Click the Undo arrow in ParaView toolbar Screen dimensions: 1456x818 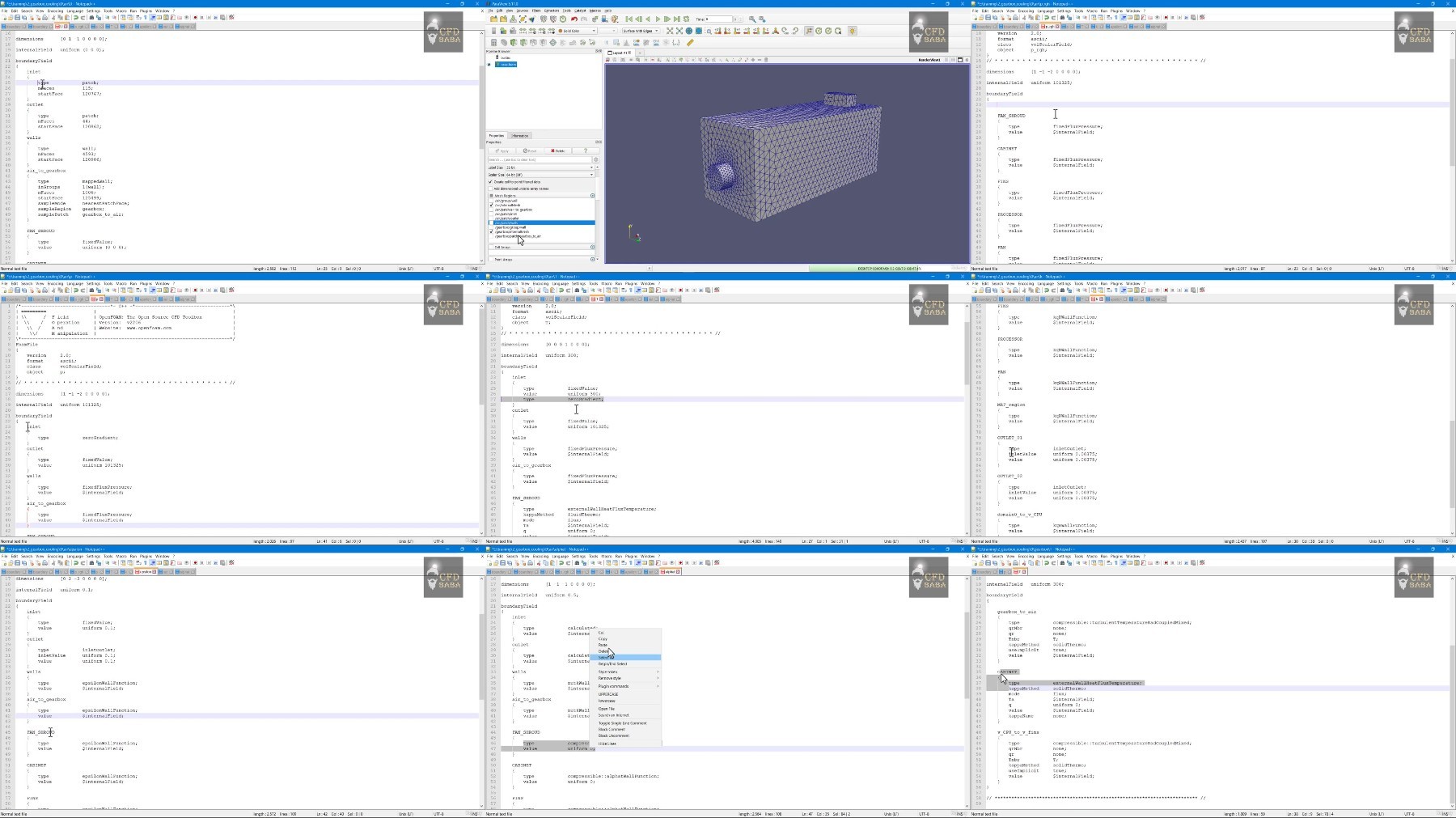coord(574,19)
